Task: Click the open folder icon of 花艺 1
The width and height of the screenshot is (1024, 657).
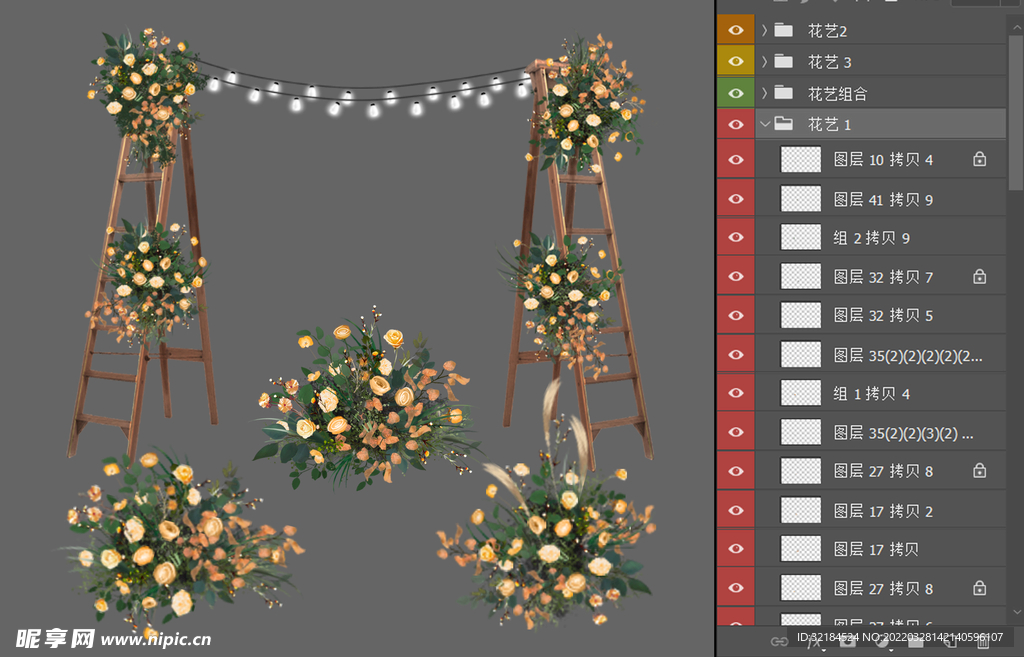Action: point(784,124)
